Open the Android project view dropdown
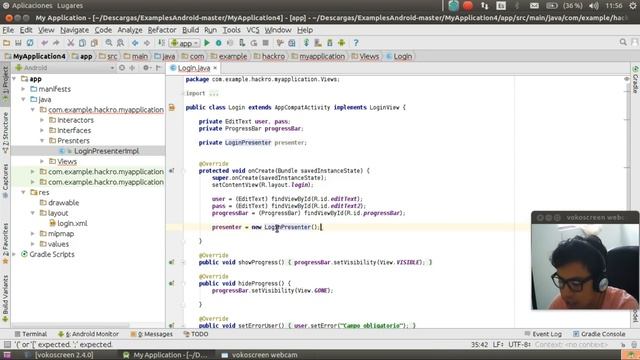This screenshot has width=640, height=360. click(64, 68)
